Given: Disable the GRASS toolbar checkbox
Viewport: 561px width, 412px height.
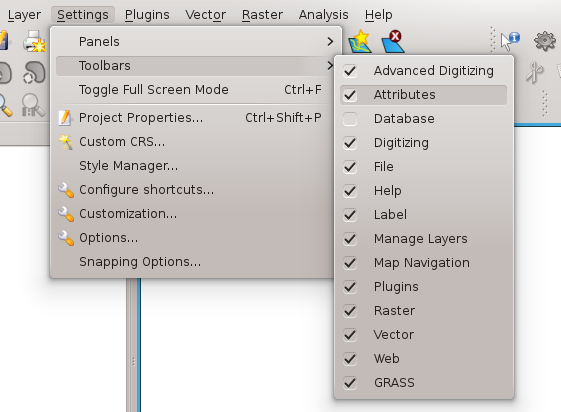Looking at the screenshot, I should pos(350,383).
